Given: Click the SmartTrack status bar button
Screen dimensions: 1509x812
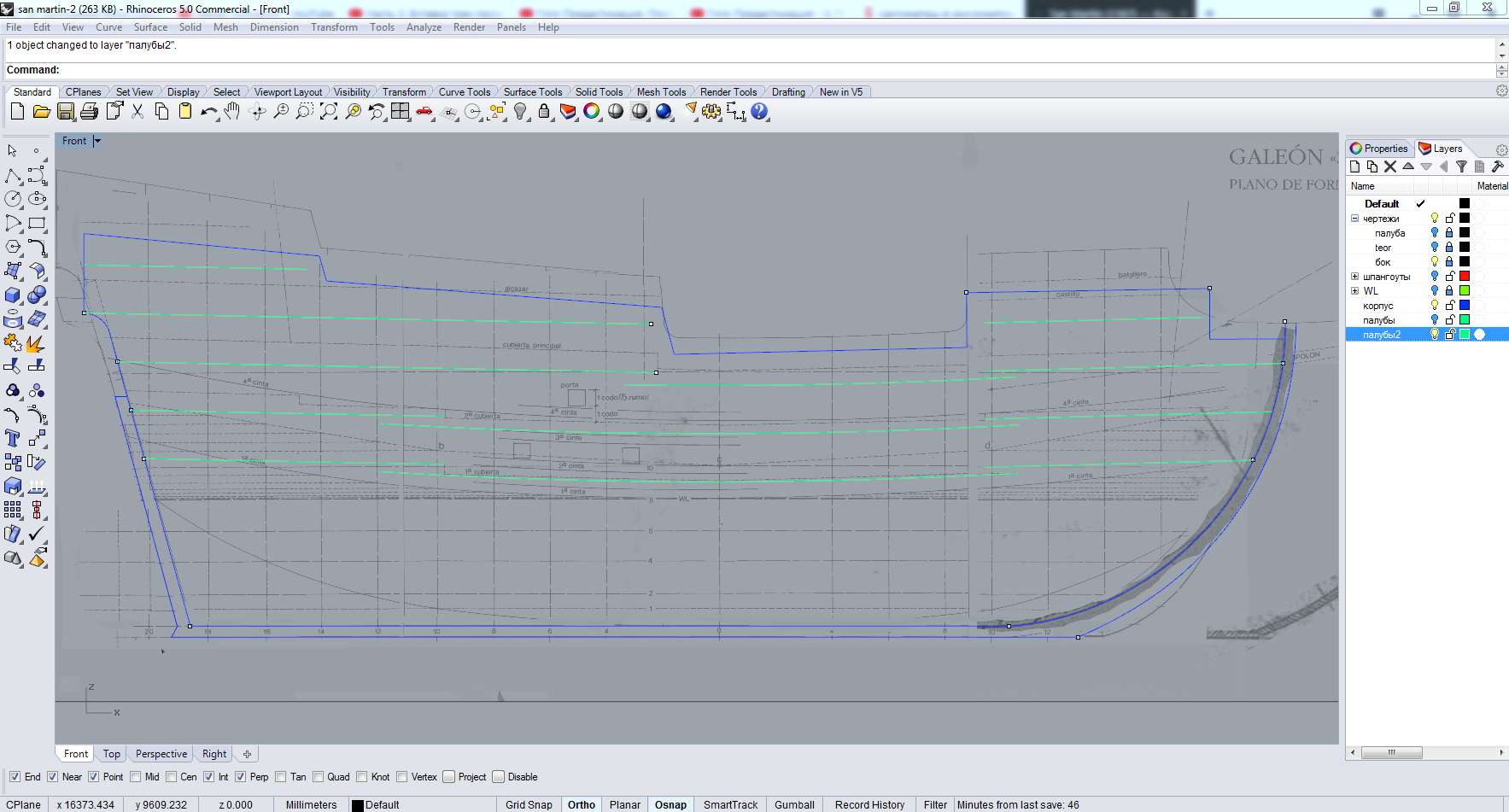Looking at the screenshot, I should pos(730,804).
